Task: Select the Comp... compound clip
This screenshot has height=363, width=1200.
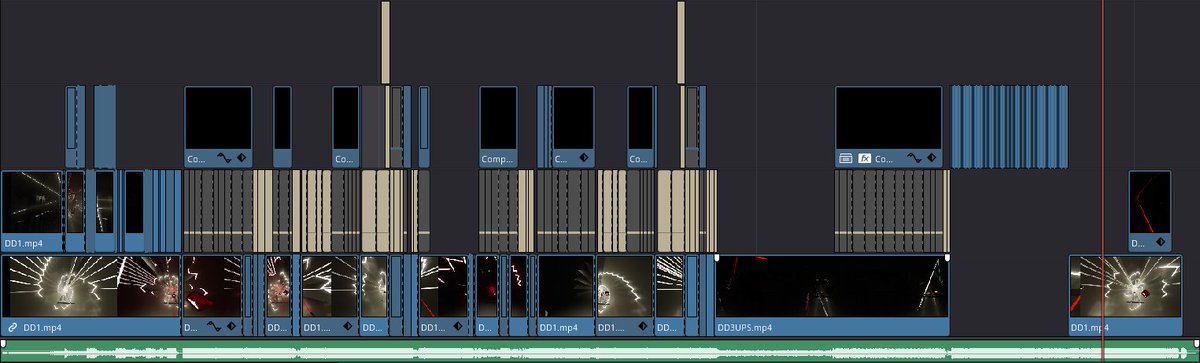Action: [x=498, y=126]
